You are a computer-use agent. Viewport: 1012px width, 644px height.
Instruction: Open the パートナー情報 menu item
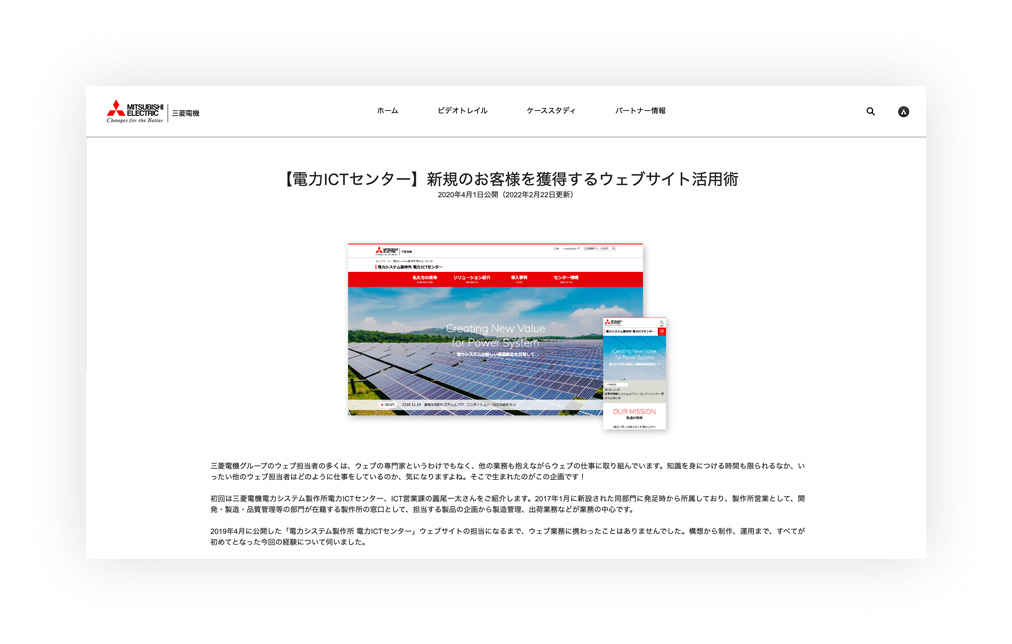(640, 111)
